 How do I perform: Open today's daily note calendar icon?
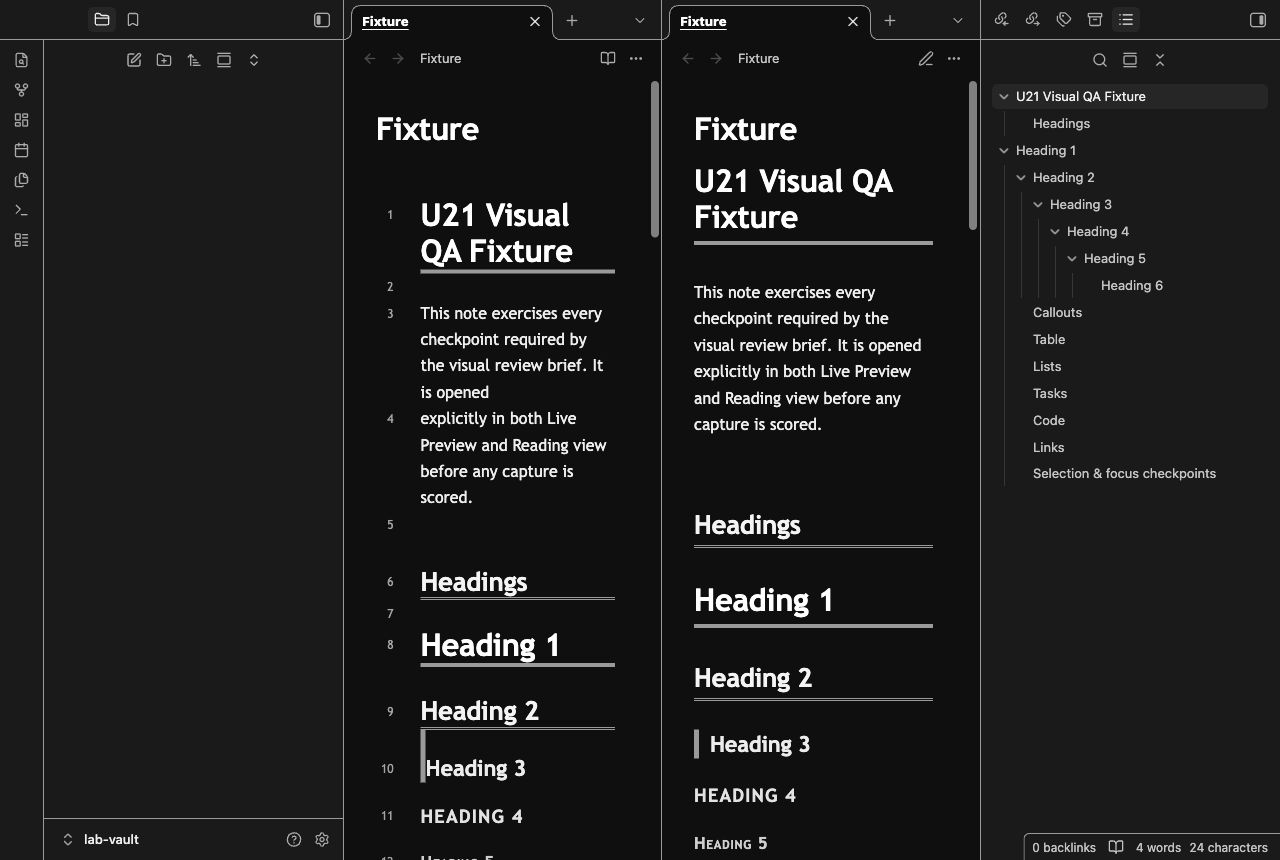pos(22,150)
